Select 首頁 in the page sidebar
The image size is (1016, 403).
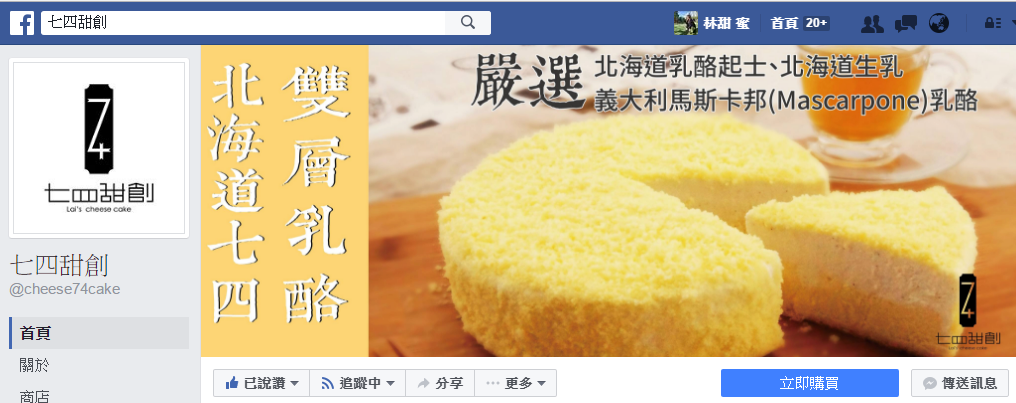click(x=99, y=333)
